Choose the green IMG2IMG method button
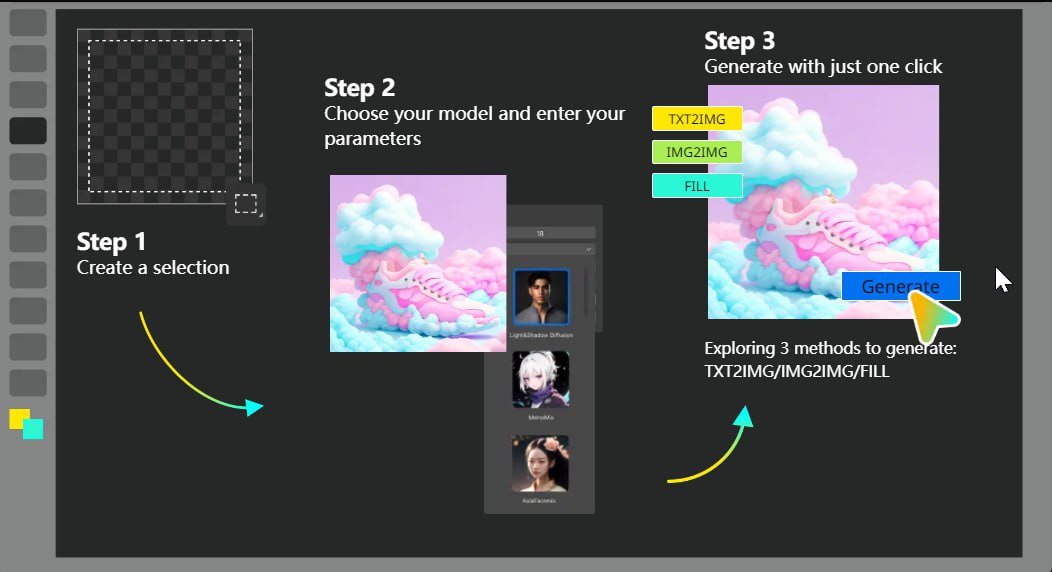The image size is (1052, 572). (696, 152)
